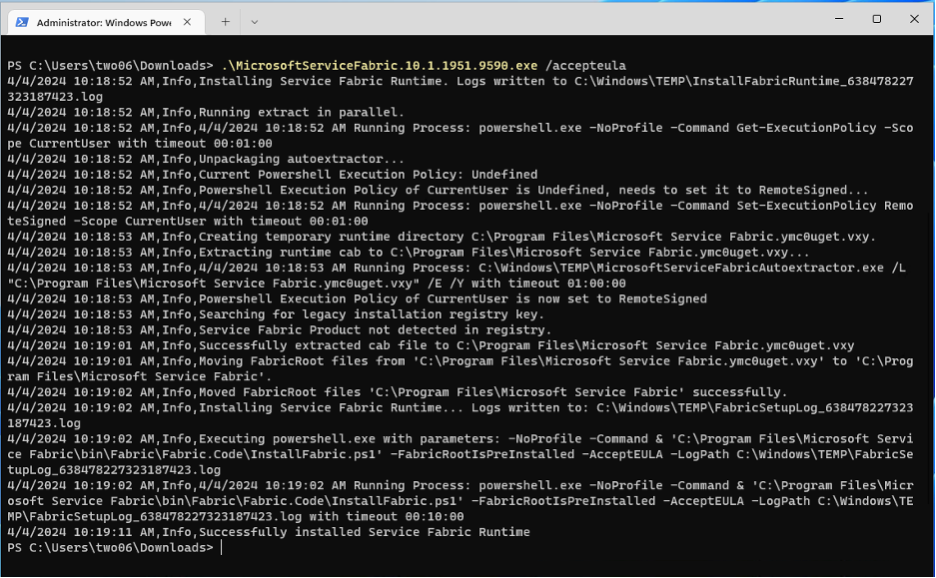Click 'is now set to RemoteSigned' line
936x578 pixels.
click(x=357, y=299)
